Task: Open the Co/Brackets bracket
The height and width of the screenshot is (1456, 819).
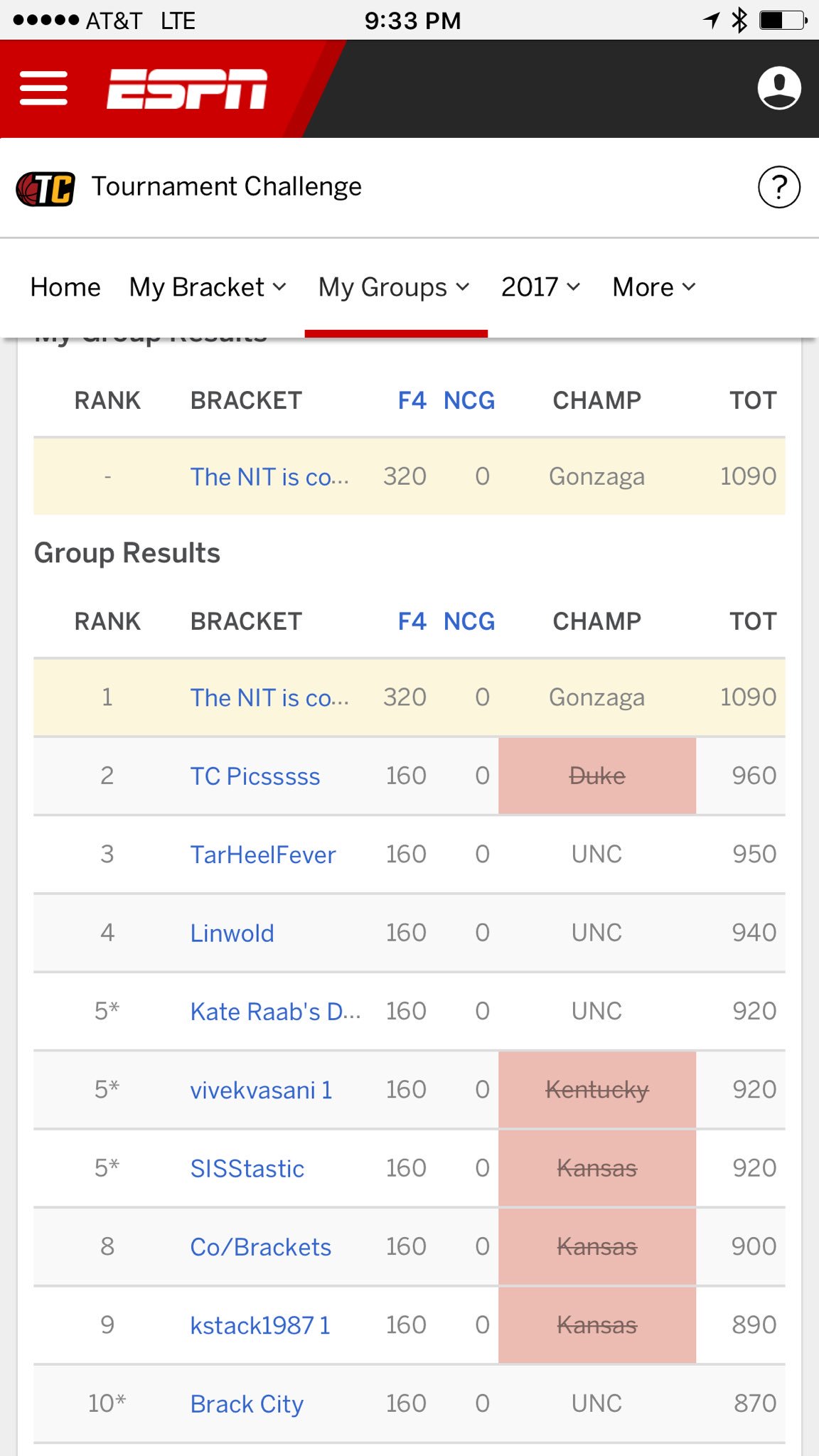Action: [260, 1247]
